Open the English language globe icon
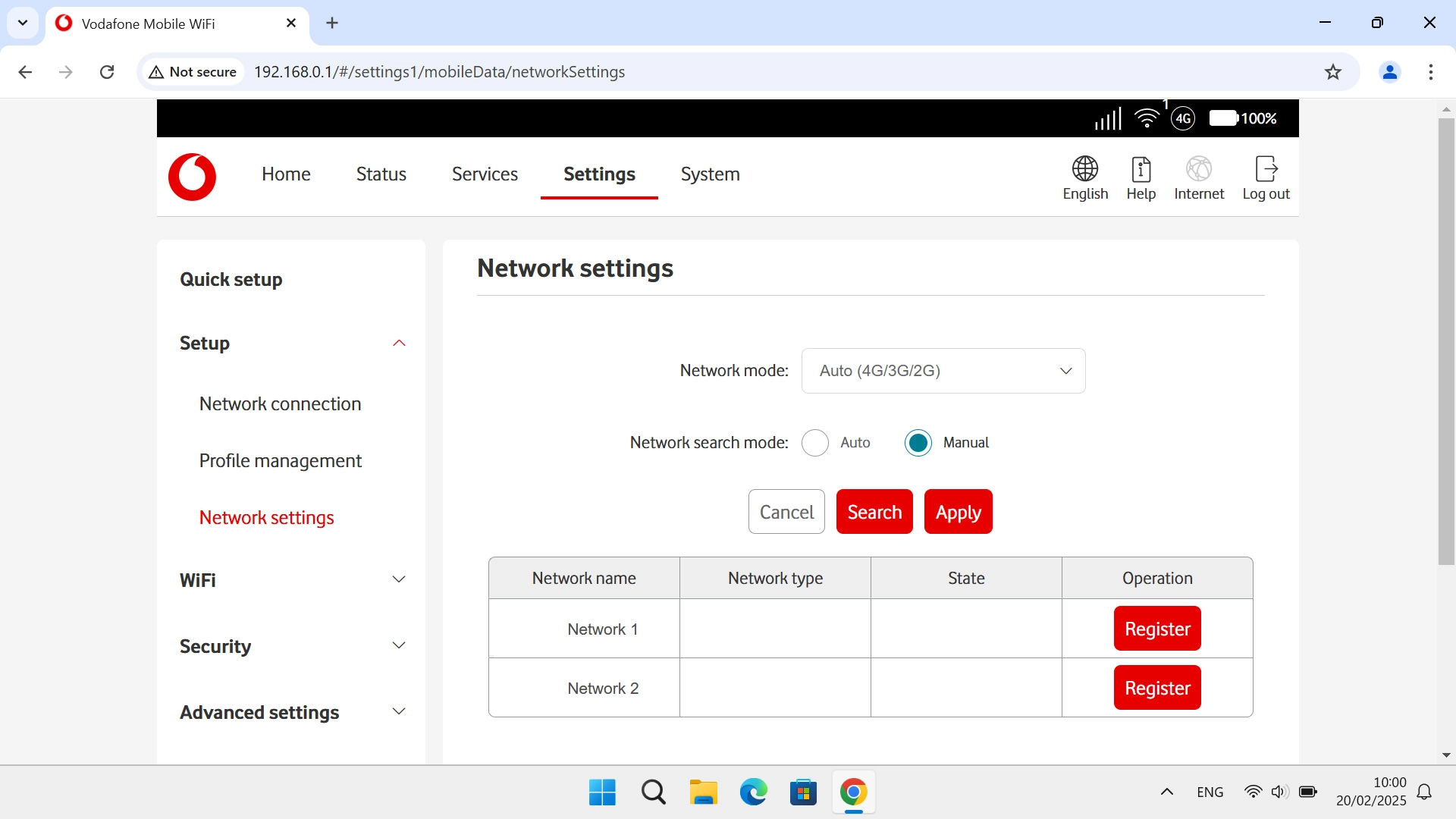 [x=1084, y=169]
